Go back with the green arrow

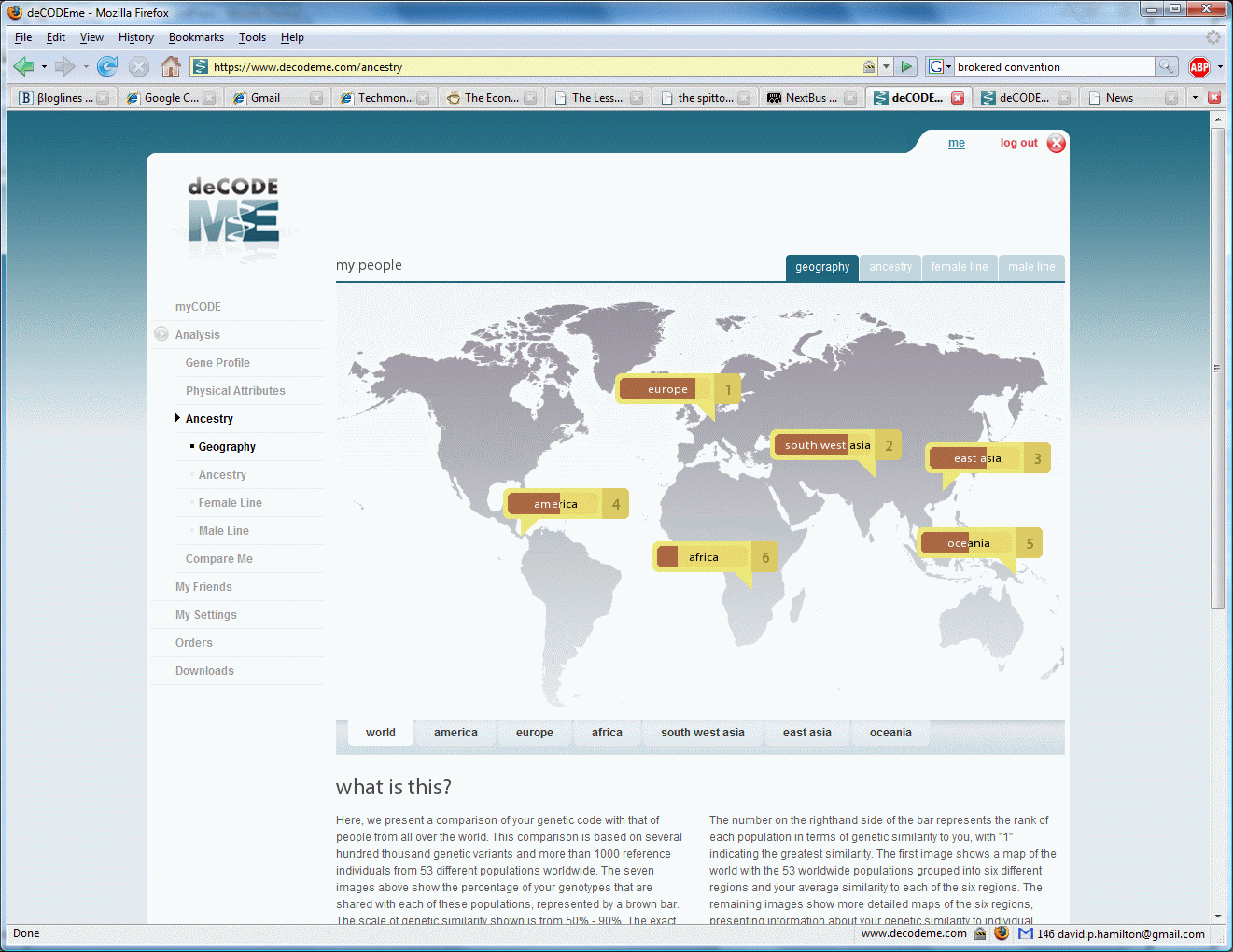24,66
